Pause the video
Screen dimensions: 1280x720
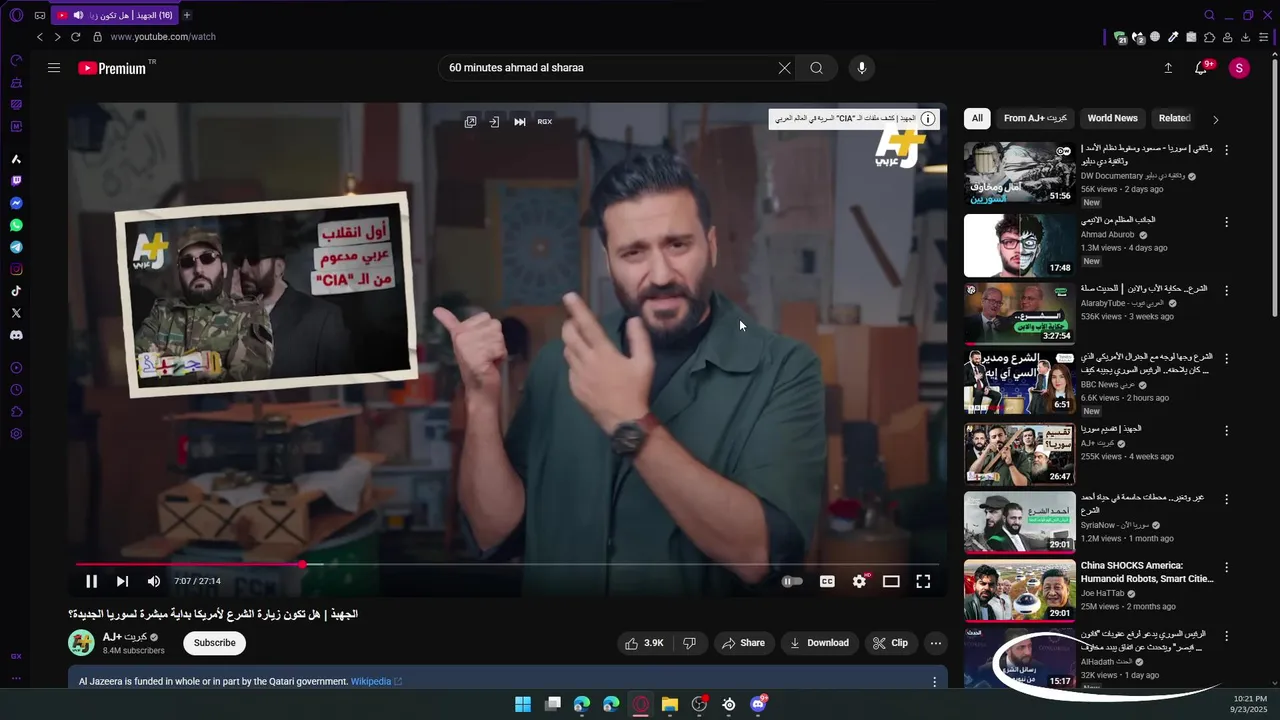coord(91,581)
